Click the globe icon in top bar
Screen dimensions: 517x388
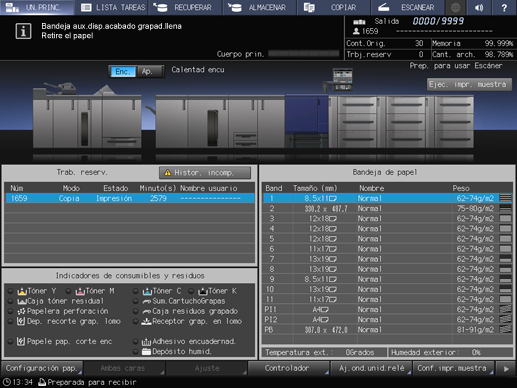[x=455, y=7]
